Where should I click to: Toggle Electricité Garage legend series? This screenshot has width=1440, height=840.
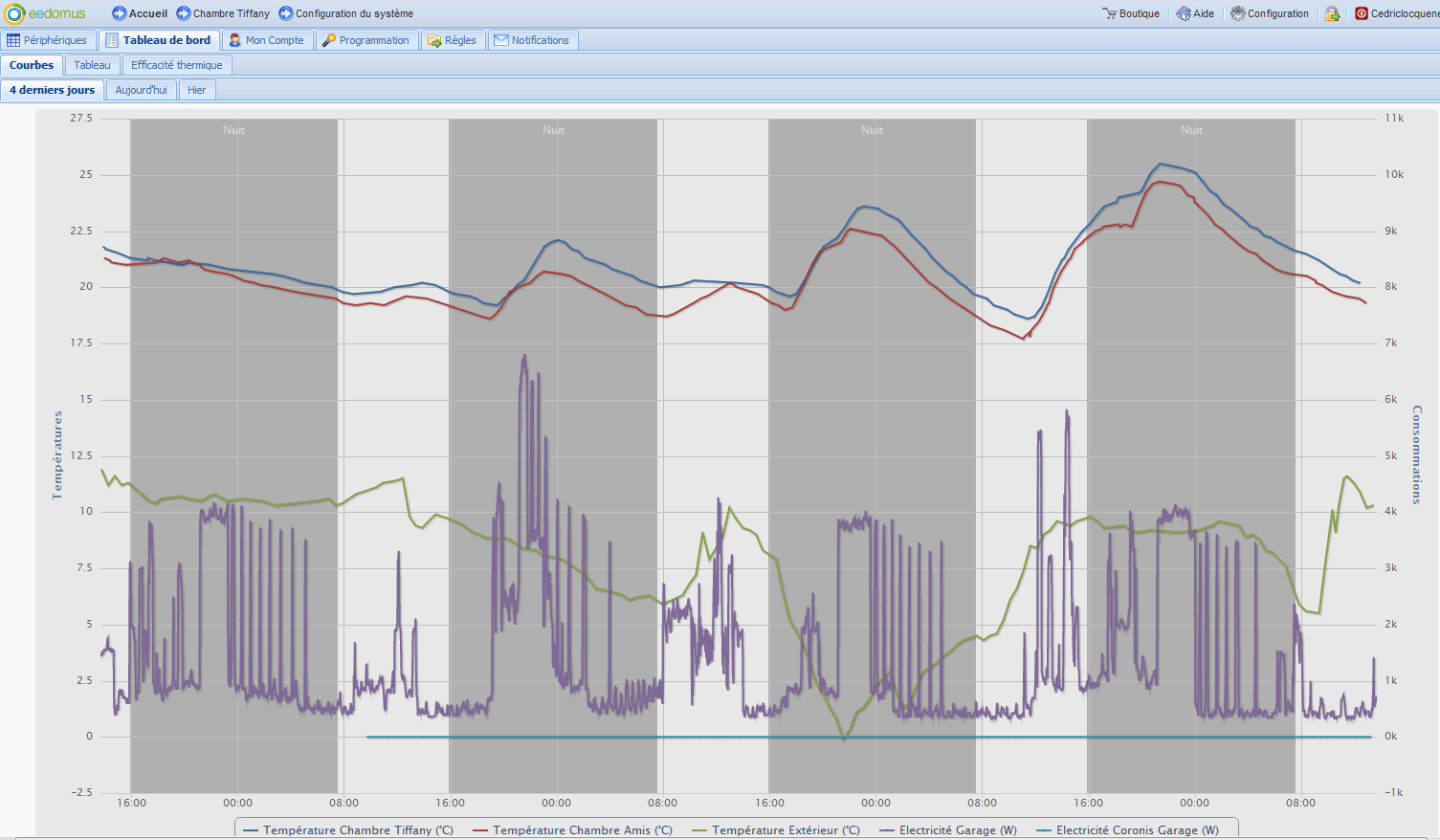click(948, 830)
